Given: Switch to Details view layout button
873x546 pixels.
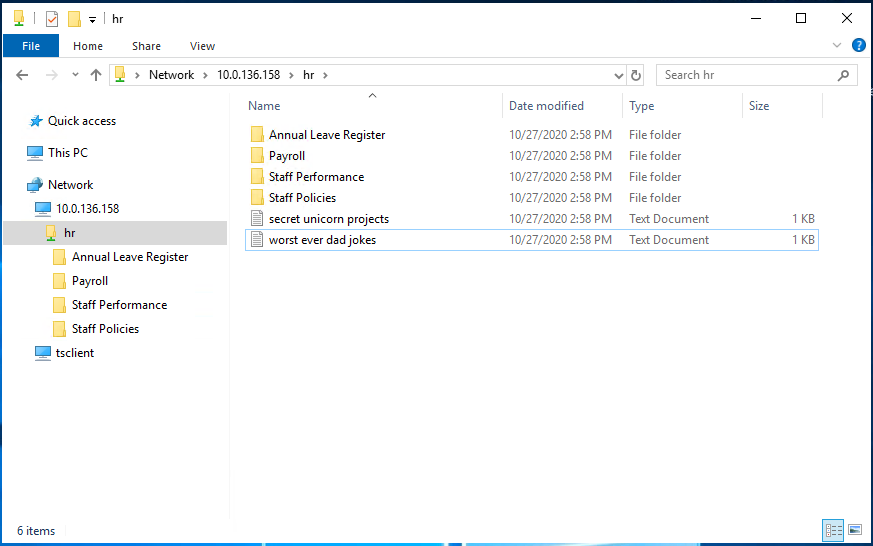Looking at the screenshot, I should [833, 530].
